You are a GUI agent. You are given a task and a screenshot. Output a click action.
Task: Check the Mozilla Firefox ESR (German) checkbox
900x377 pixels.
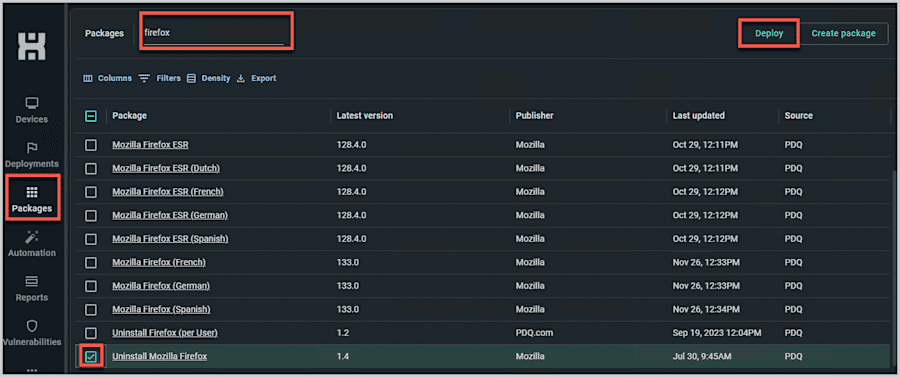91,215
